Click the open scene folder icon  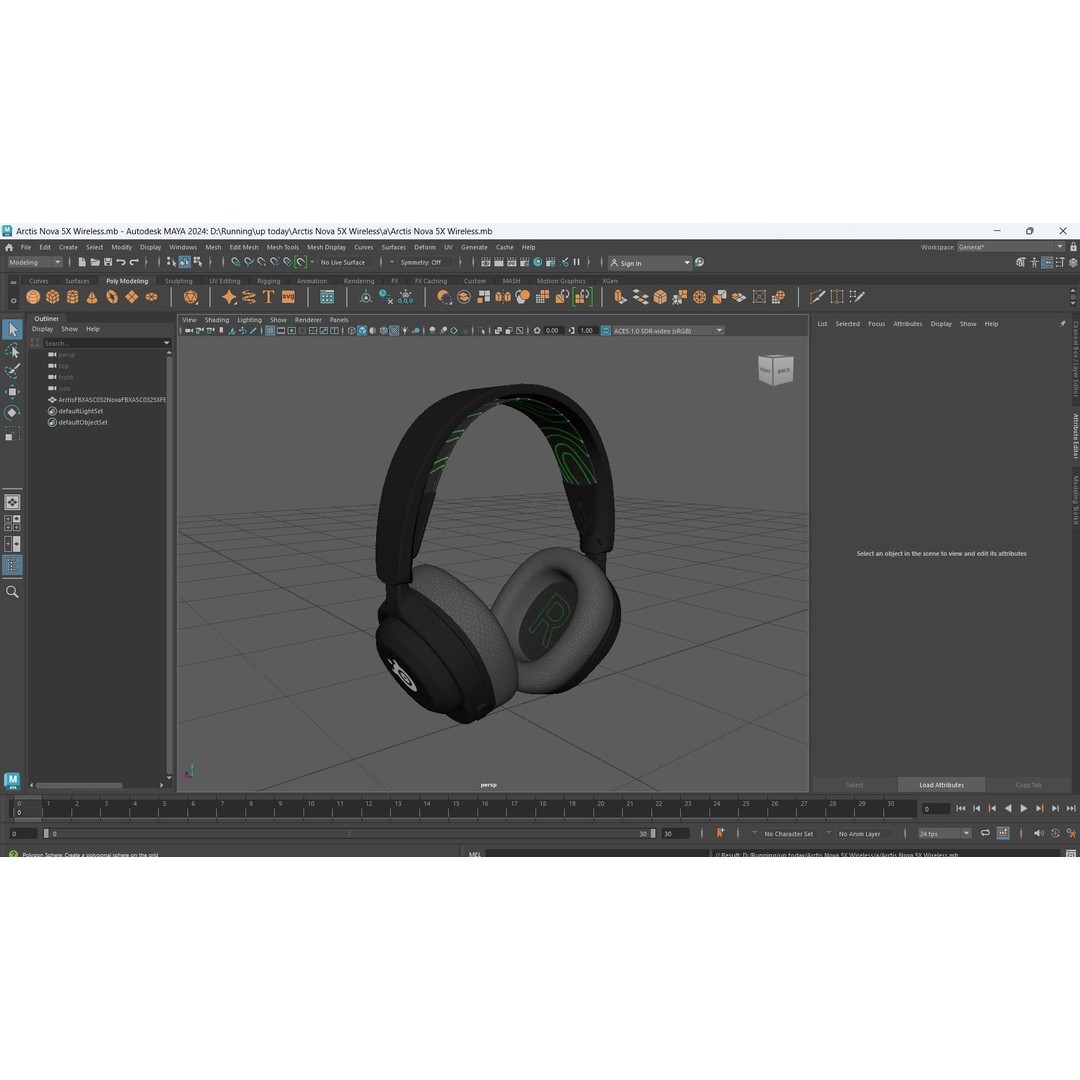[x=95, y=262]
